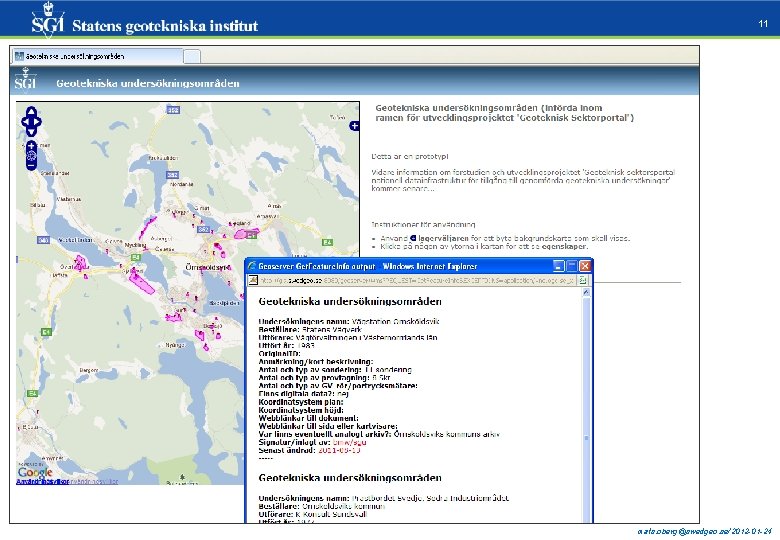The width and height of the screenshot is (780, 540).
Task: Pan the map right with the arrow control
Action: 37,121
